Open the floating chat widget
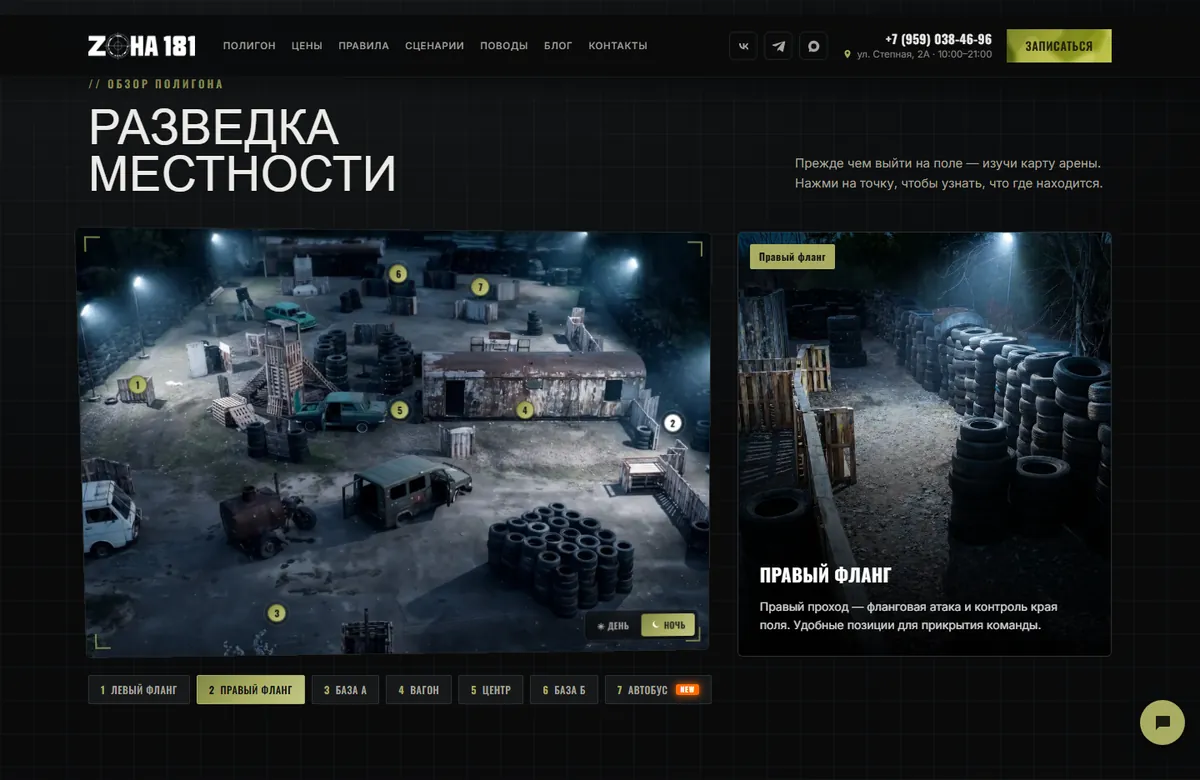Image resolution: width=1200 pixels, height=780 pixels. point(1162,722)
